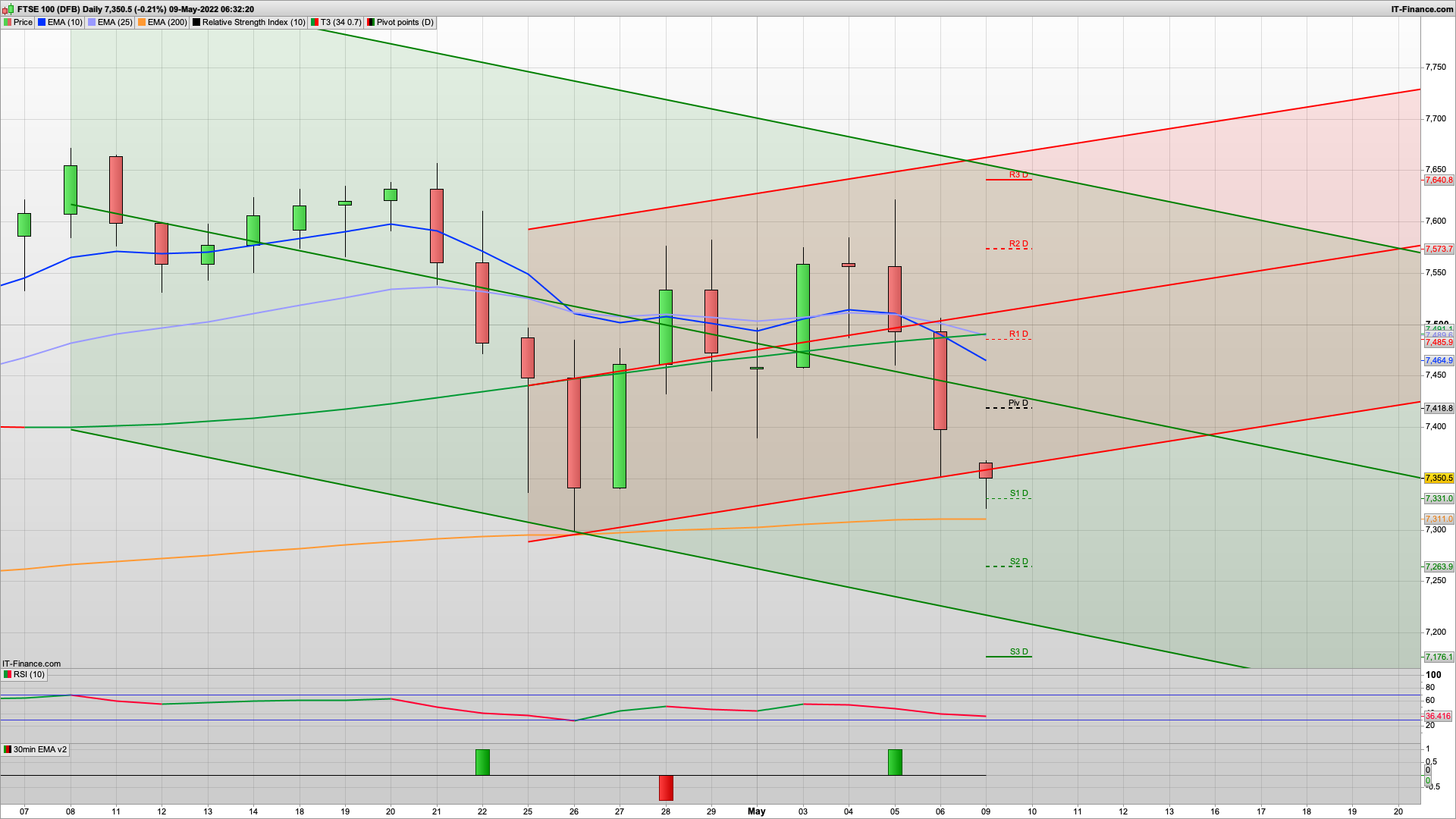The width and height of the screenshot is (1456, 819).
Task: Click the 30min EMA v2 panel label
Action: coord(39,749)
